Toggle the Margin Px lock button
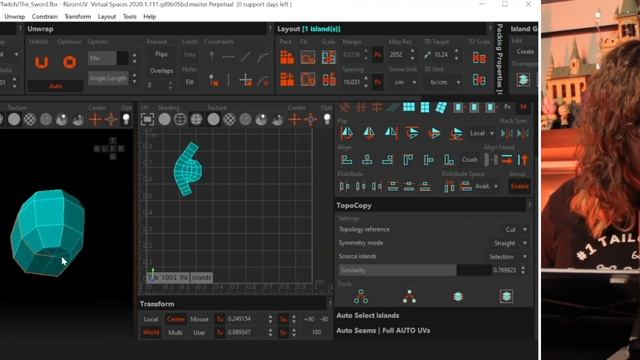640x360 pixels. 378,55
